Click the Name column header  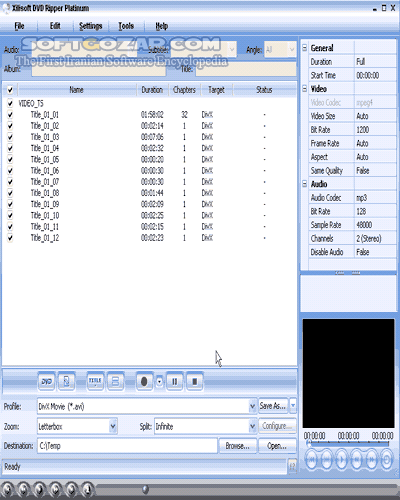tap(77, 90)
